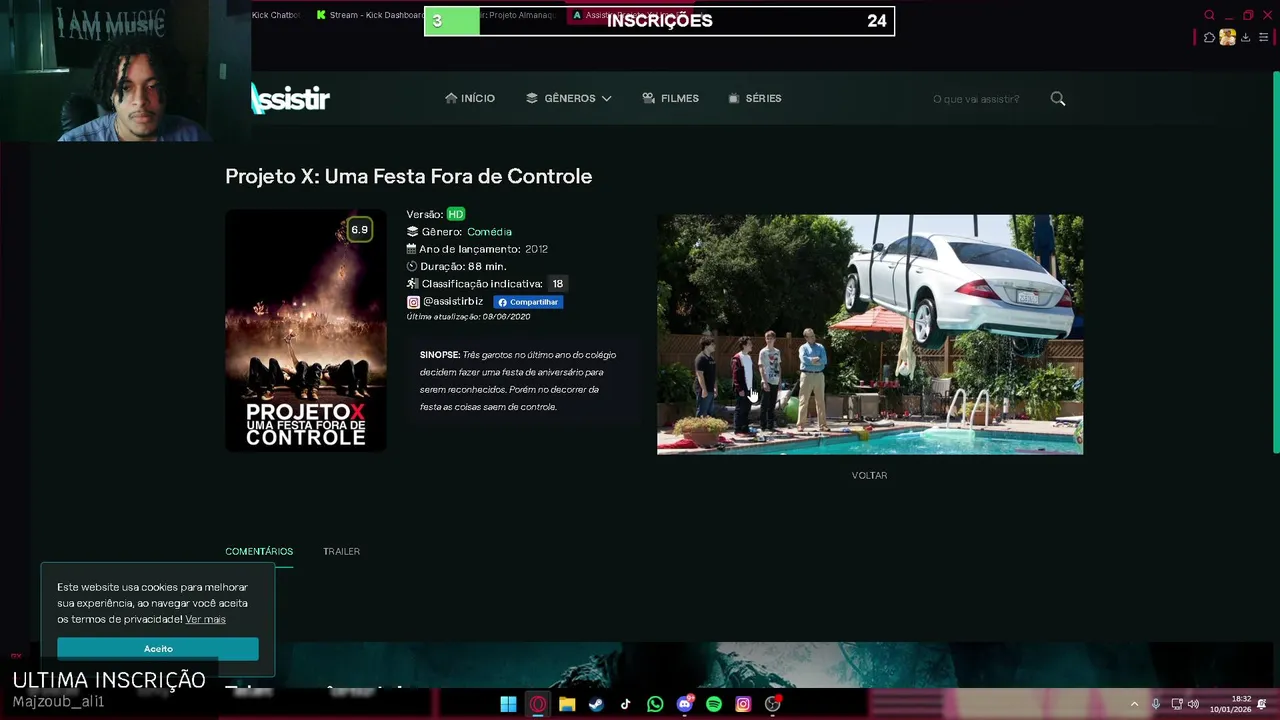This screenshot has height=720, width=1280.
Task: Open the volume tray icon
Action: click(1193, 704)
